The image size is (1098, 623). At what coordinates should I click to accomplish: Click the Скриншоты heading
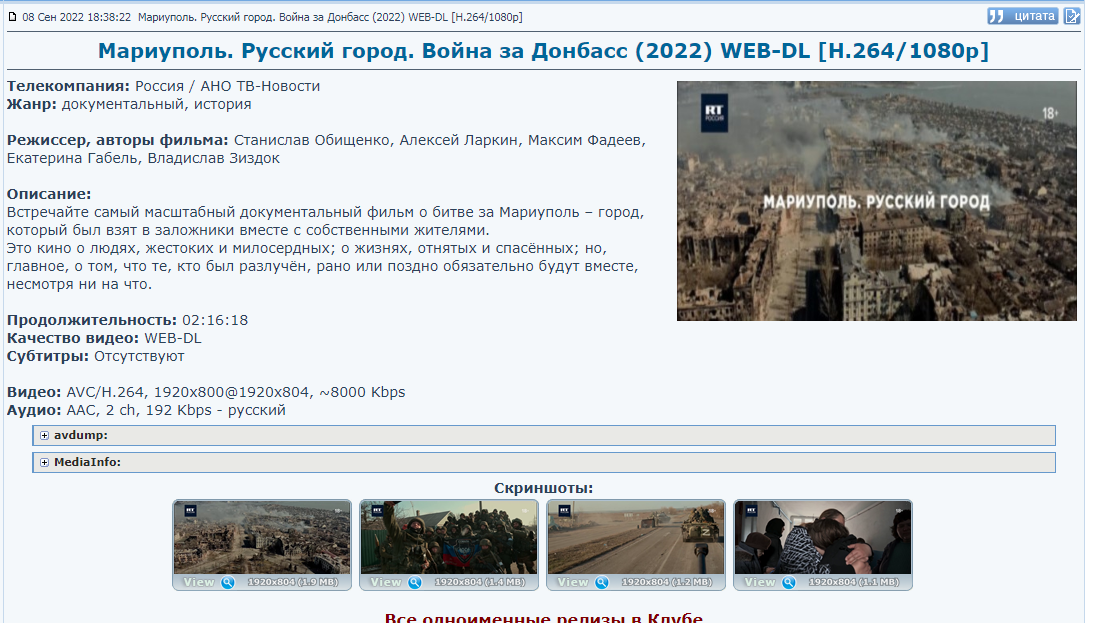(x=543, y=488)
